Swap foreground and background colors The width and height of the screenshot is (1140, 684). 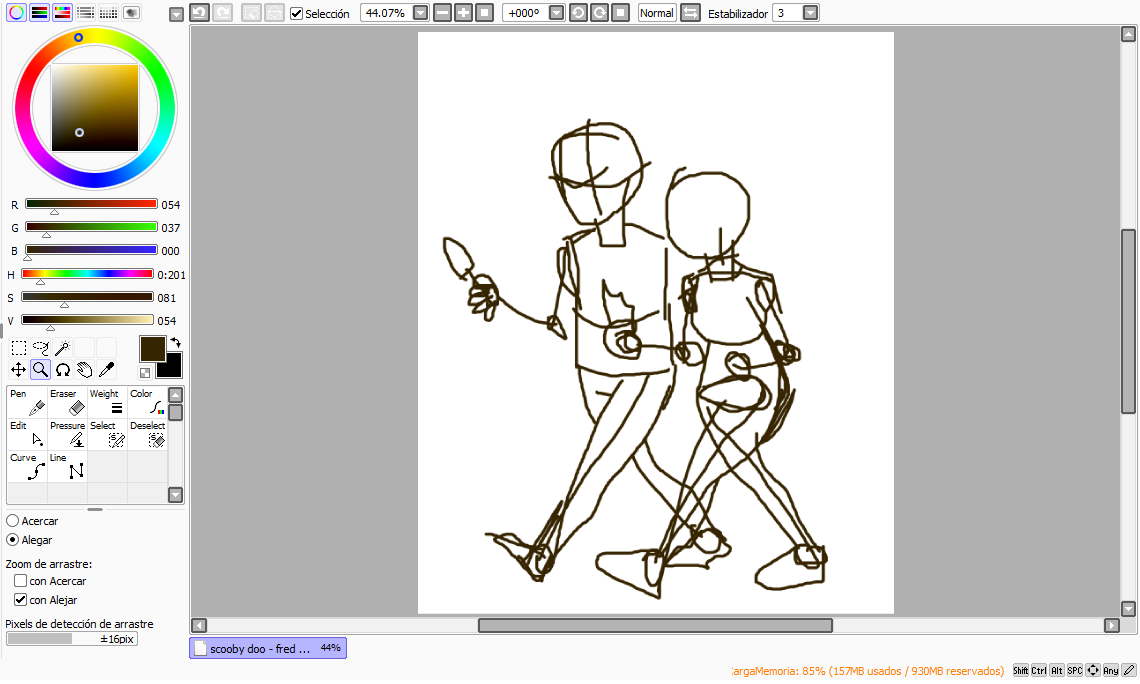pyautogui.click(x=175, y=342)
